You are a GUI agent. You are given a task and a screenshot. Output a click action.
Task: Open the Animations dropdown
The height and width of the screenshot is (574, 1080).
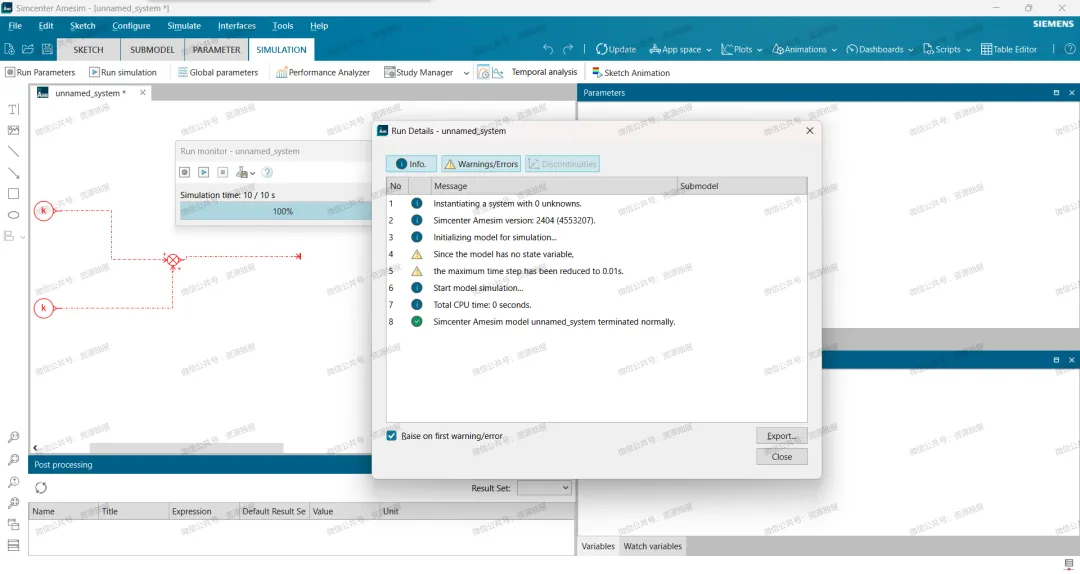point(804,50)
